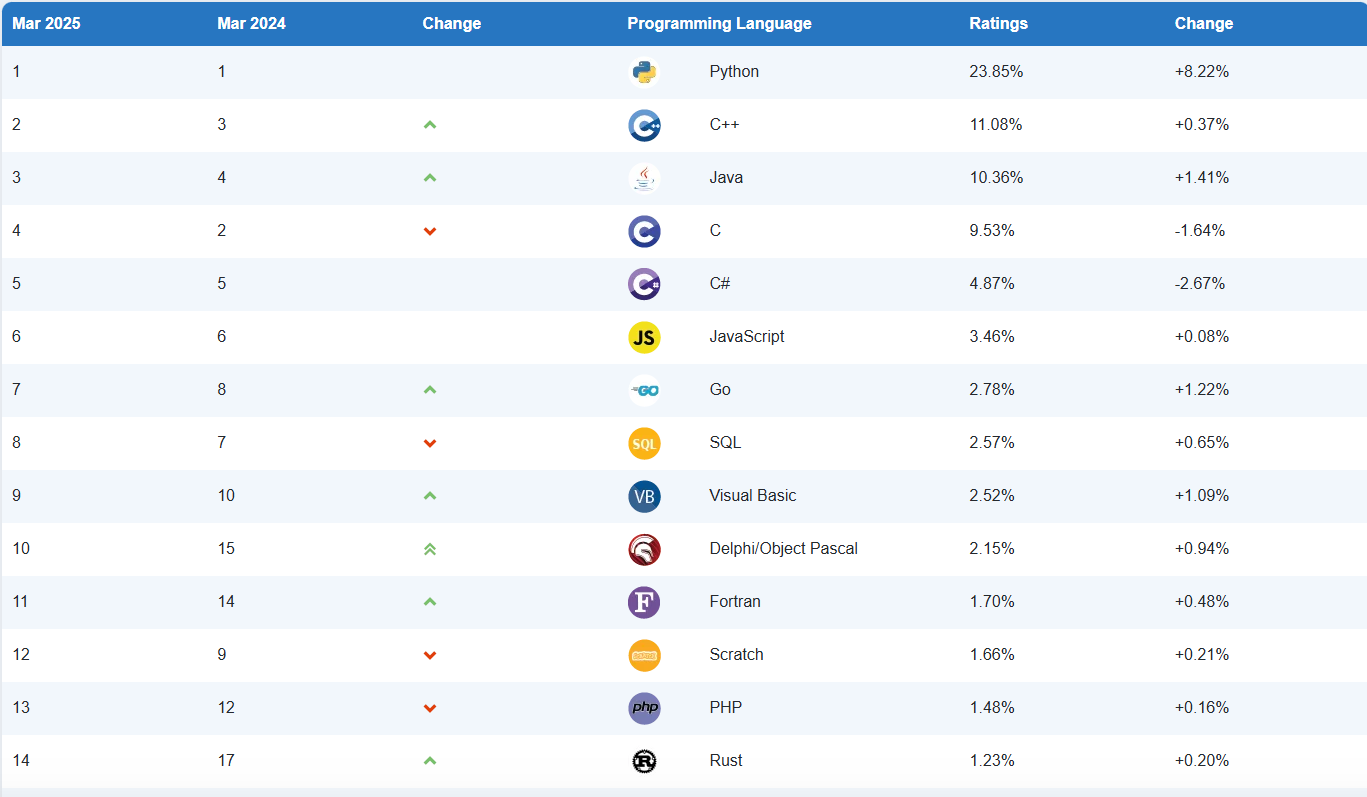Click the +0.48% change value
Screen dimensions: 1367x797
[x=1202, y=602]
